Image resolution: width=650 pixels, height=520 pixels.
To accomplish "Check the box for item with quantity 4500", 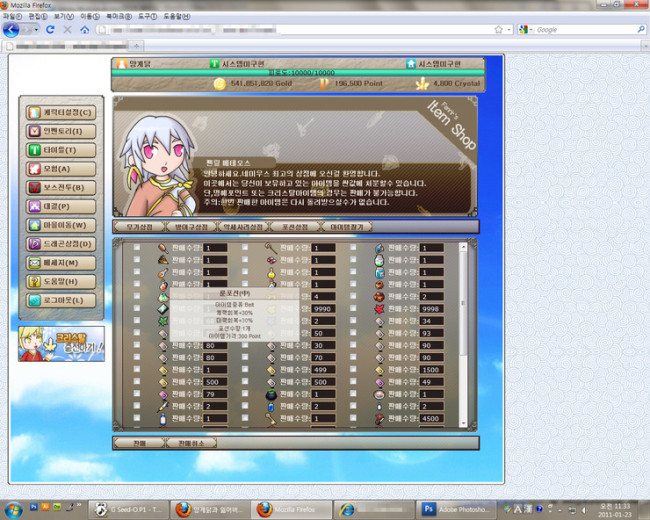I will coord(353,418).
